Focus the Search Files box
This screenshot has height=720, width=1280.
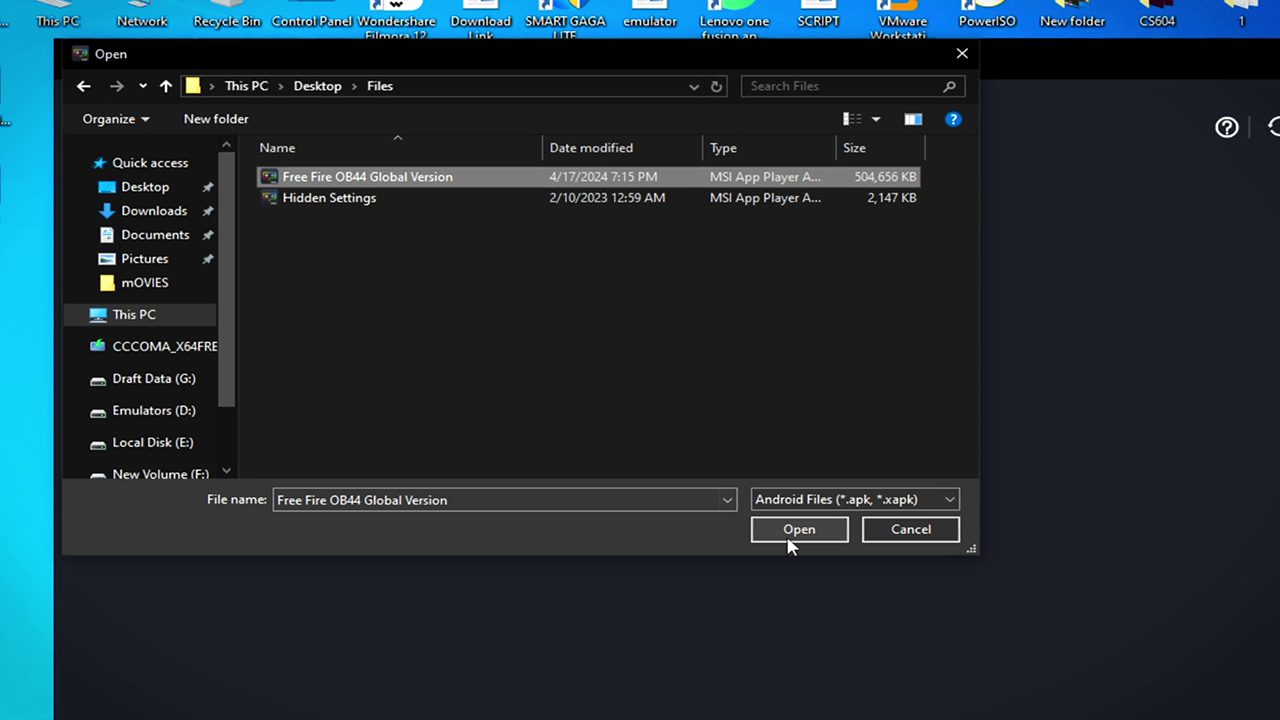coord(853,86)
